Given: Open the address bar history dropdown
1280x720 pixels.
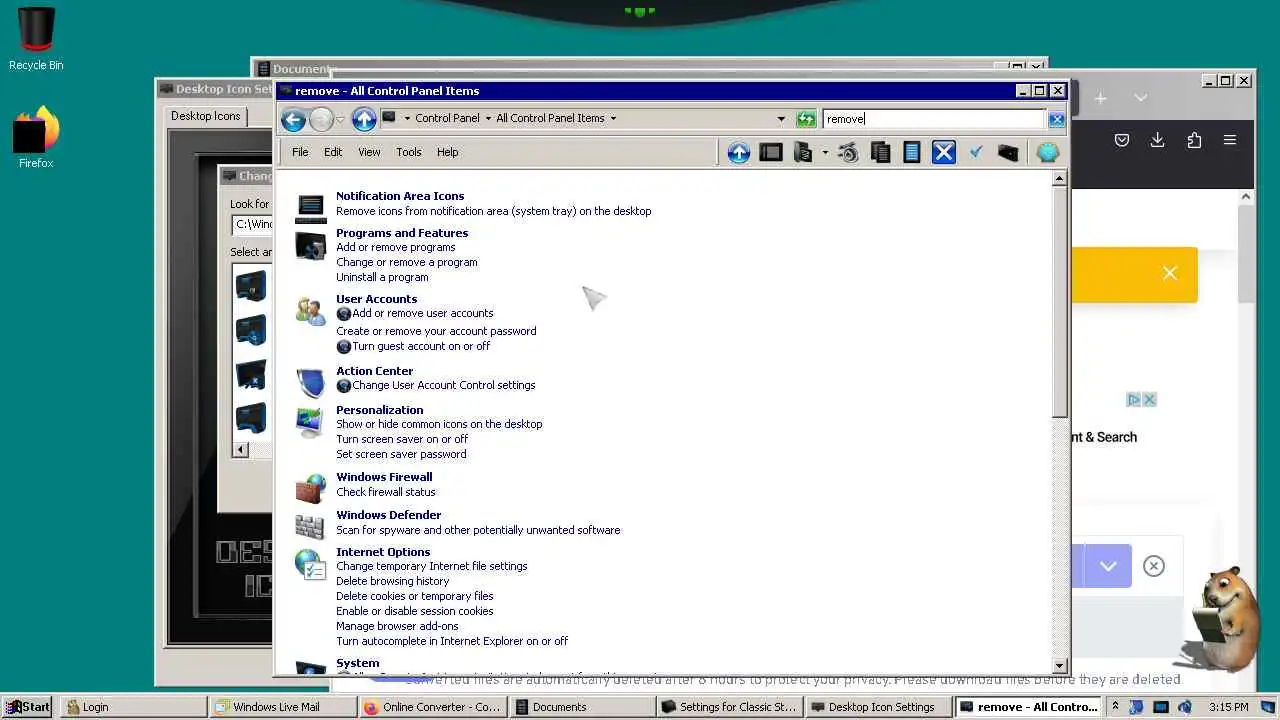Looking at the screenshot, I should pos(781,118).
